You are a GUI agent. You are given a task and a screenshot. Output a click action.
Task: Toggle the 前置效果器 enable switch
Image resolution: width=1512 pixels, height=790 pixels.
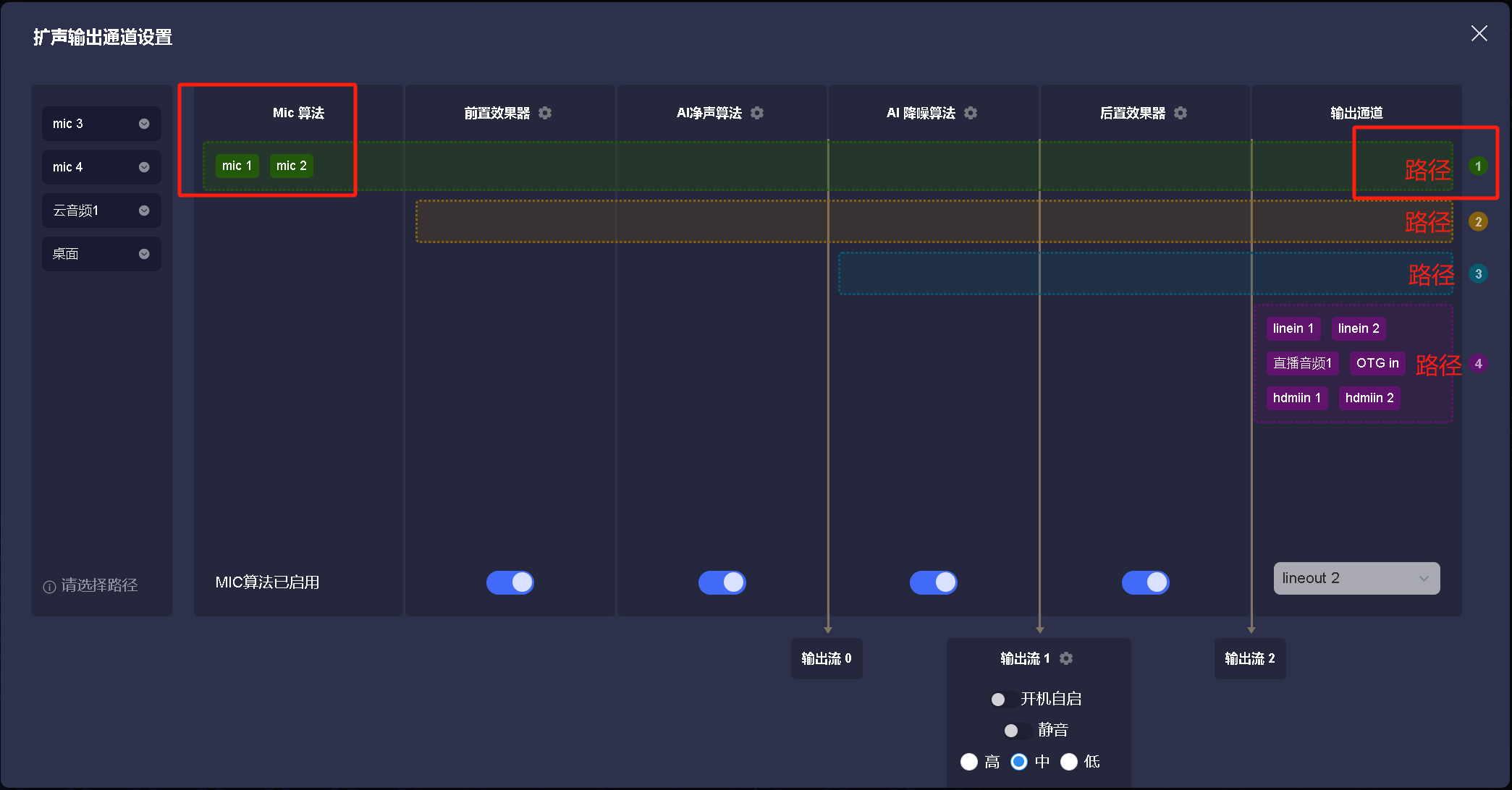click(x=510, y=582)
